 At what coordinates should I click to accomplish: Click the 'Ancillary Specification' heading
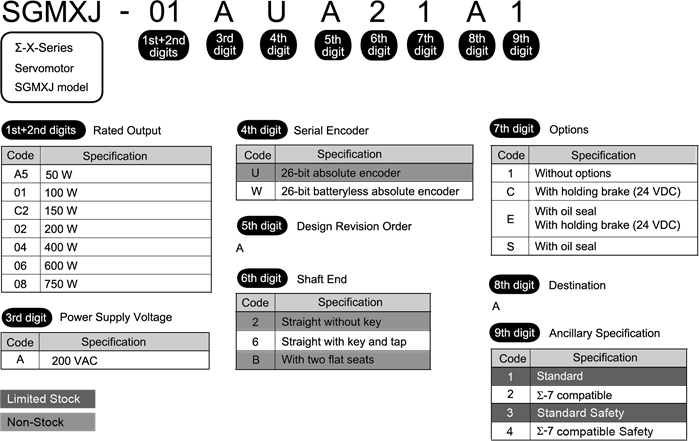[x=604, y=334]
